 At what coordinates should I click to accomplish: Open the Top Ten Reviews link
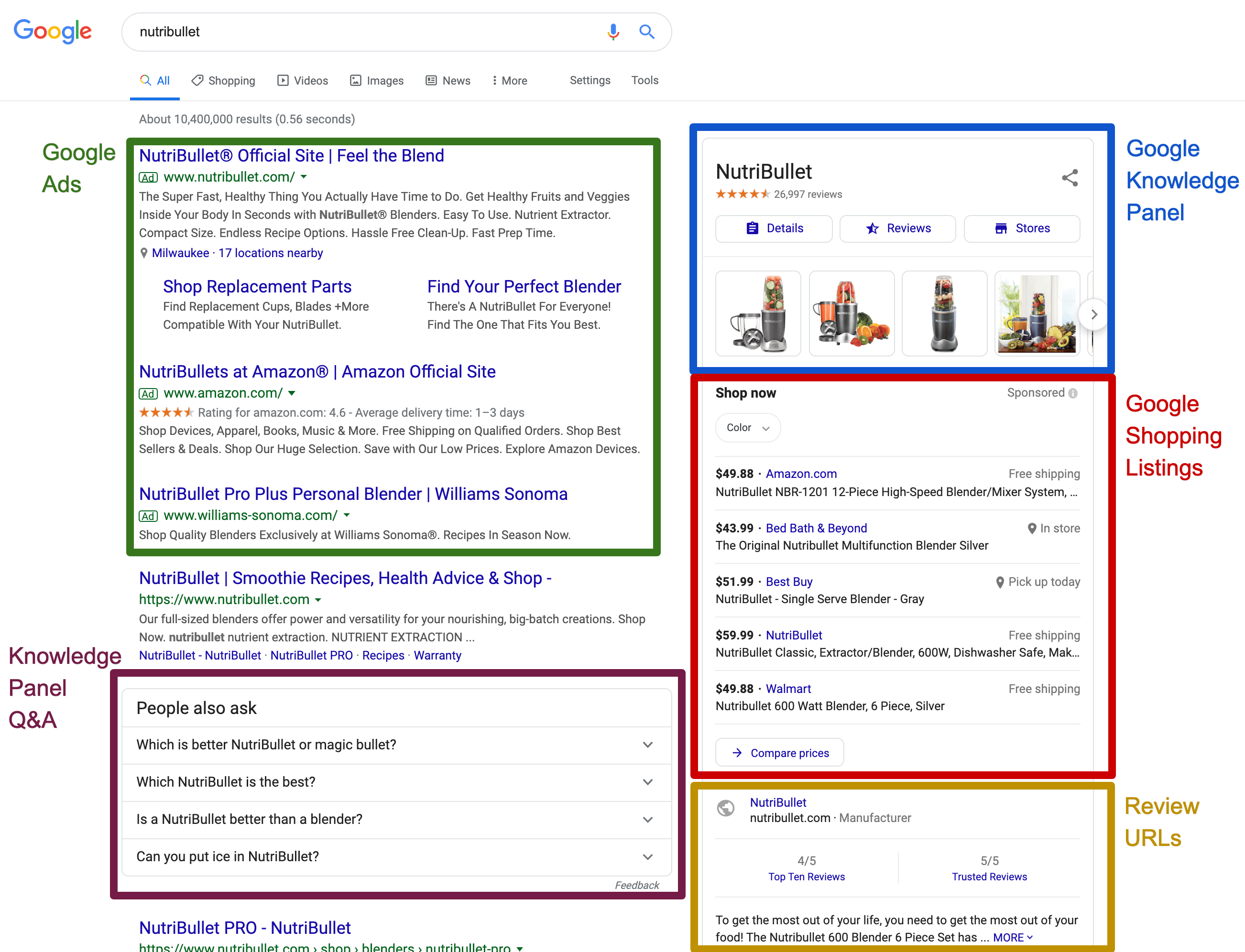pos(806,876)
